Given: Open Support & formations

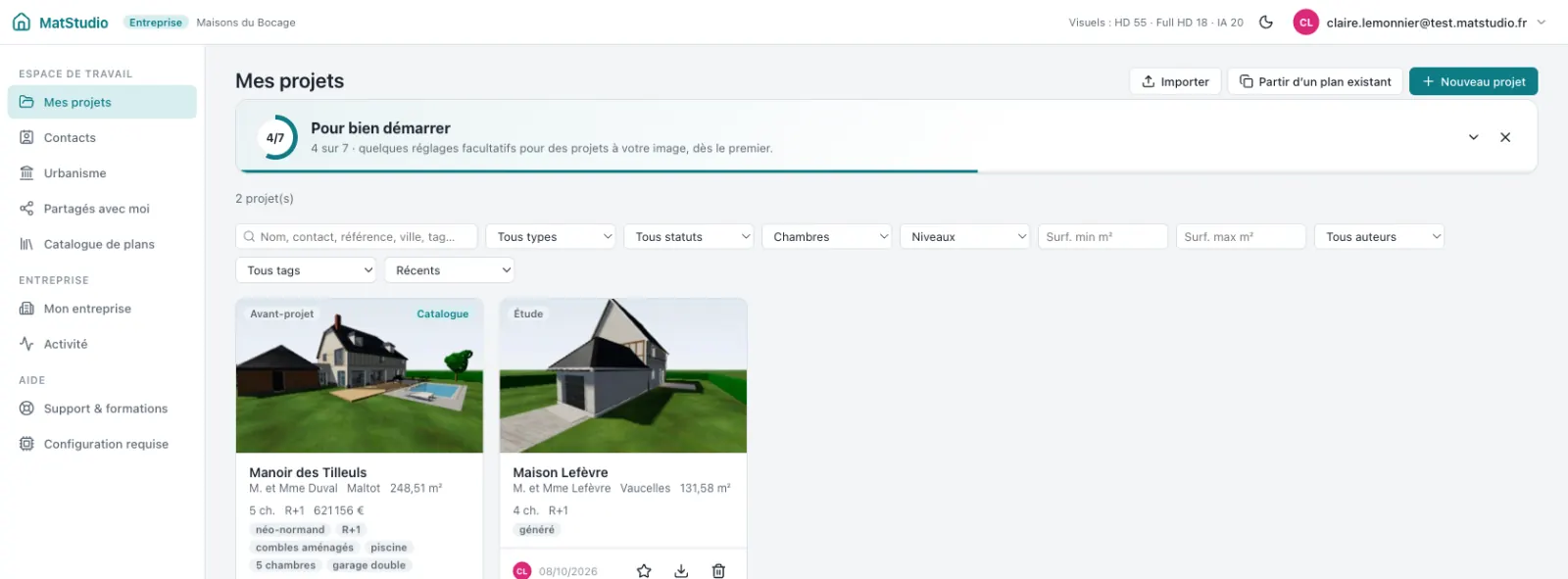Looking at the screenshot, I should click(x=102, y=409).
